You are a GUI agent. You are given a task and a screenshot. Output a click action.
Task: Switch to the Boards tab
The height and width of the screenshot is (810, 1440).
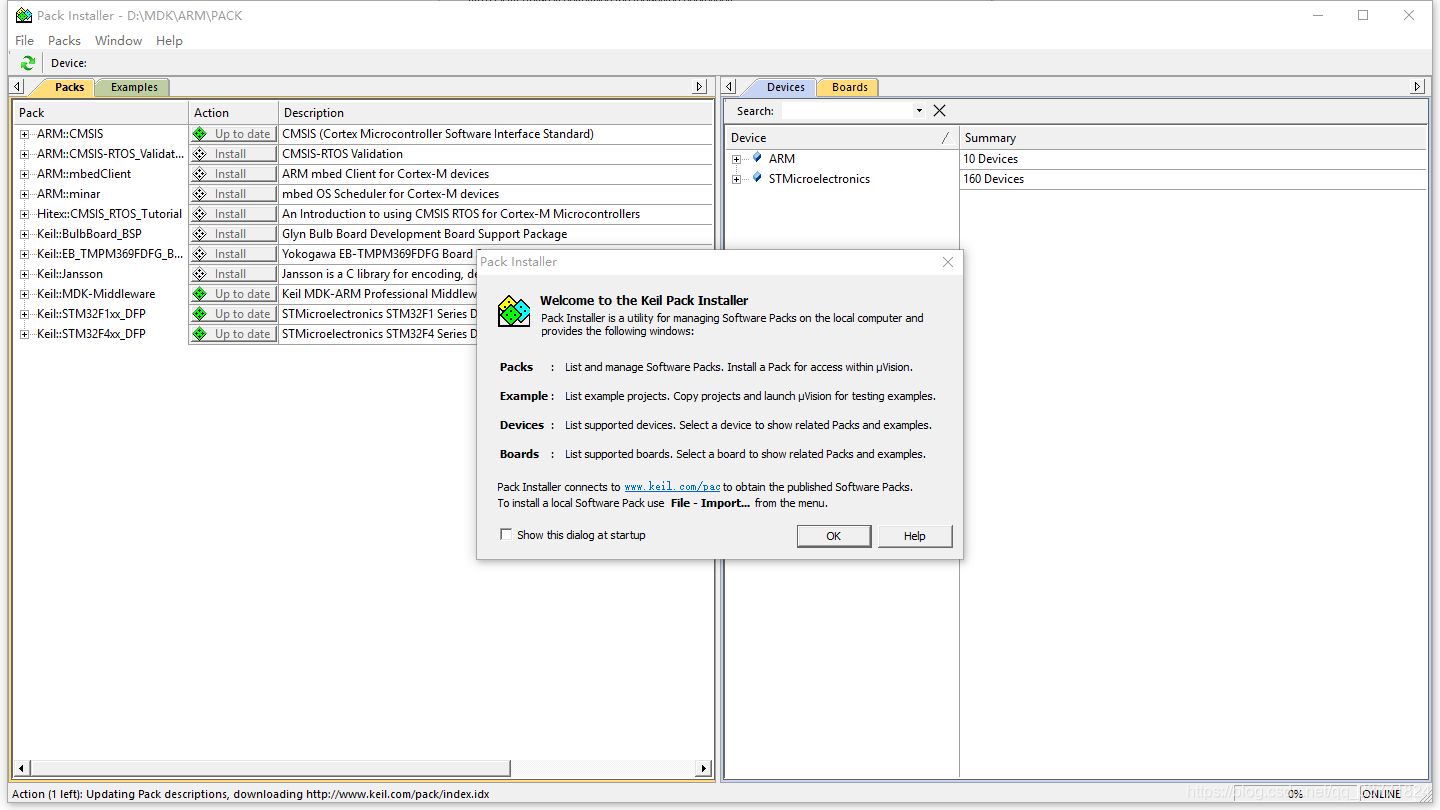pyautogui.click(x=849, y=87)
